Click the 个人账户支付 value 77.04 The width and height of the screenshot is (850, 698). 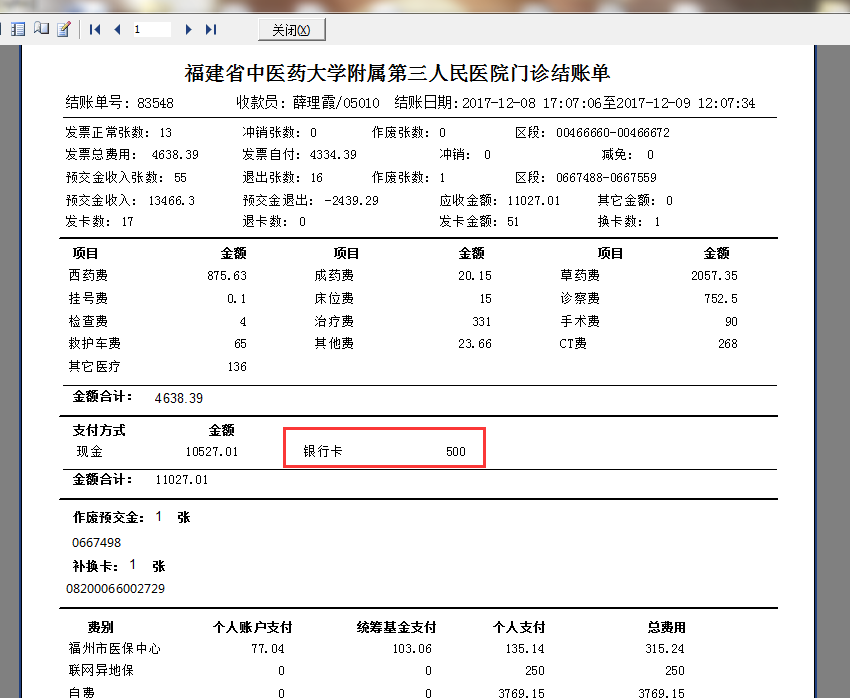268,649
